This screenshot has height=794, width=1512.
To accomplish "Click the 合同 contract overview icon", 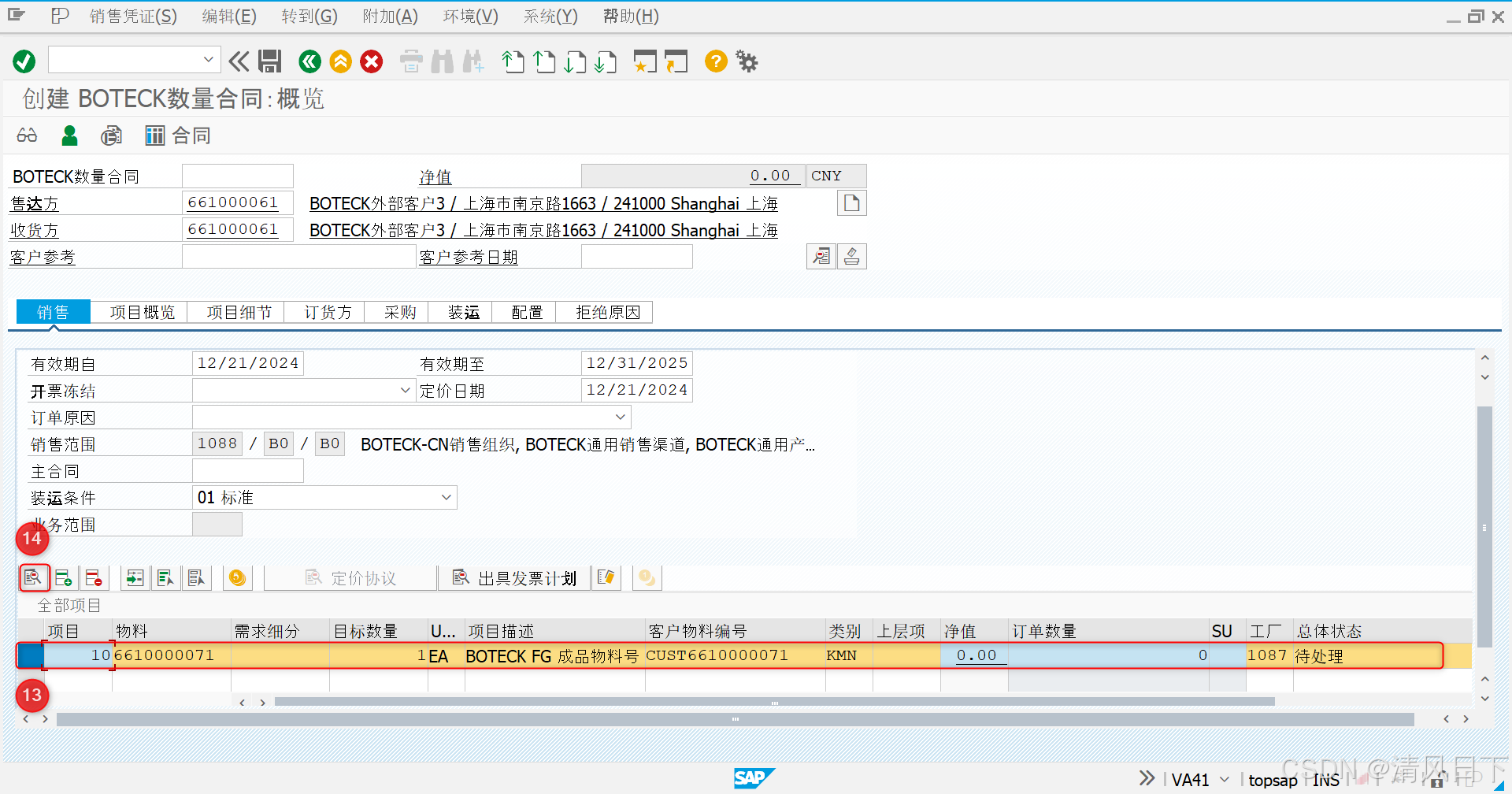I will tap(177, 135).
